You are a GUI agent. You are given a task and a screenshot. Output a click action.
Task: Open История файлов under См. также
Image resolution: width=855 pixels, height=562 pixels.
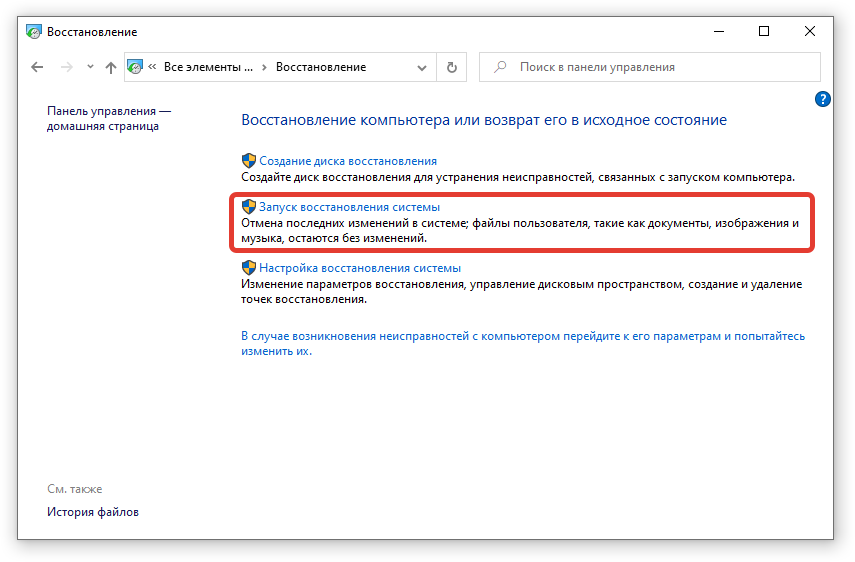(93, 512)
